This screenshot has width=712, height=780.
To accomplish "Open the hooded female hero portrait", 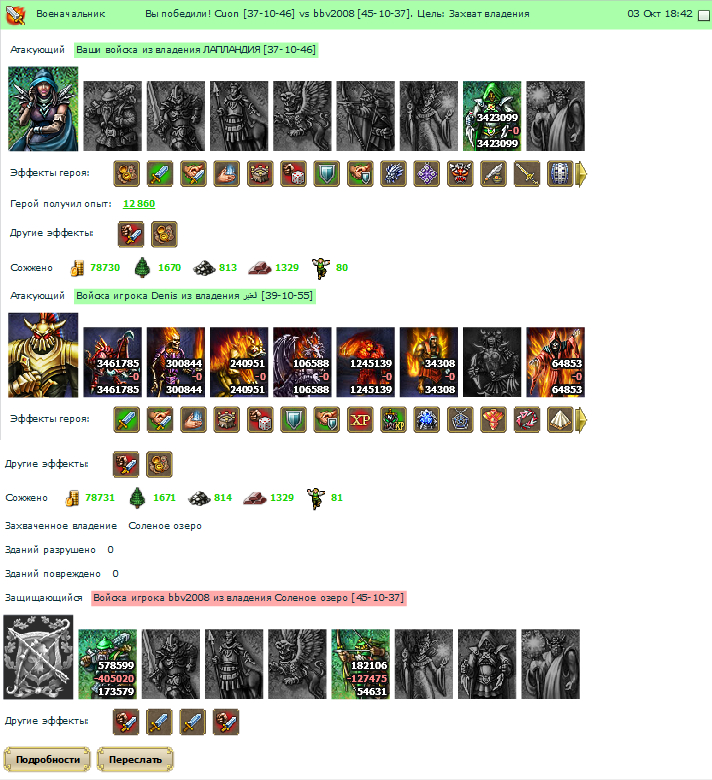I will [x=43, y=108].
